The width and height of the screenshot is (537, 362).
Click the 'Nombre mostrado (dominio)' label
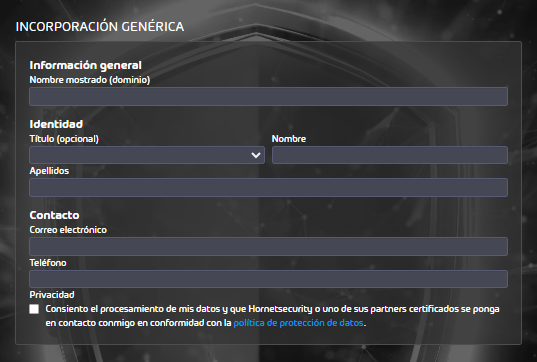[x=90, y=80]
